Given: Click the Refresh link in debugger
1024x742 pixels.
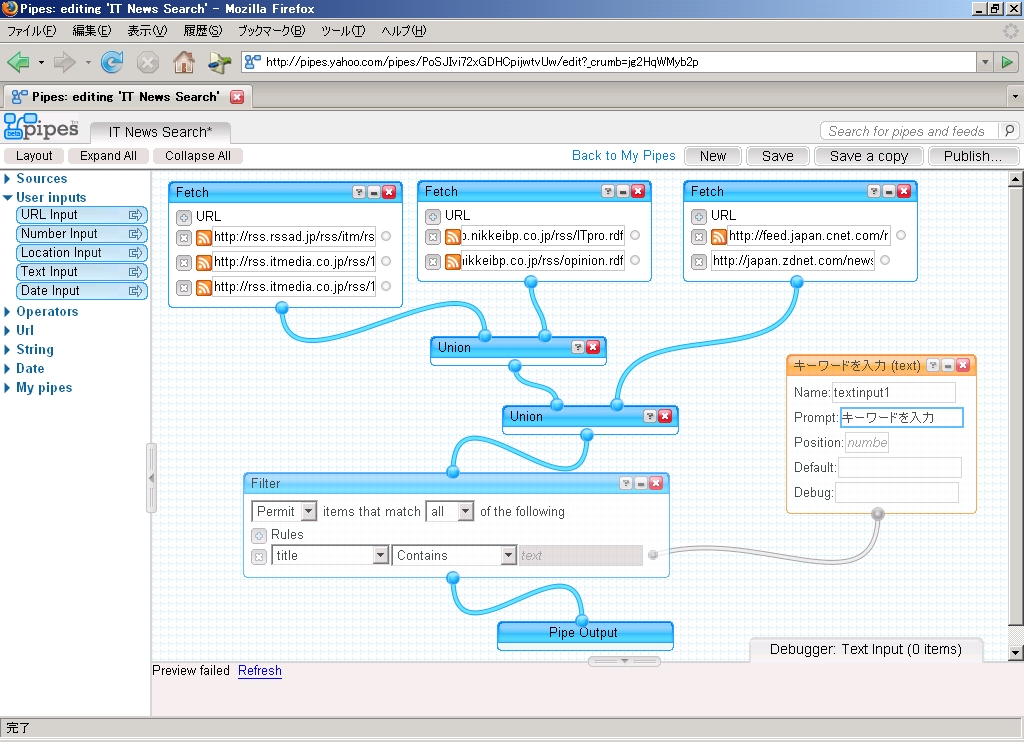Looking at the screenshot, I should [x=259, y=671].
